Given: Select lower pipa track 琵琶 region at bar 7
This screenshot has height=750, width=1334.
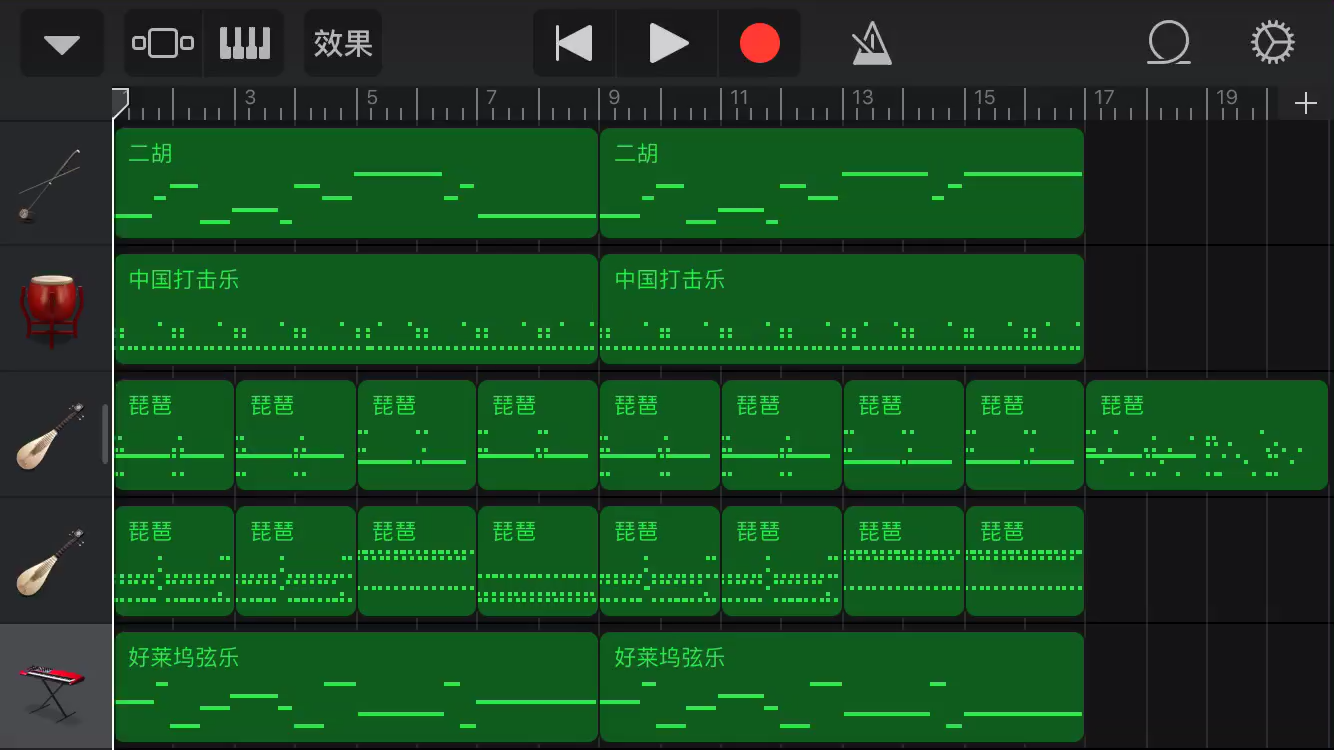Looking at the screenshot, I should pyautogui.click(x=538, y=561).
